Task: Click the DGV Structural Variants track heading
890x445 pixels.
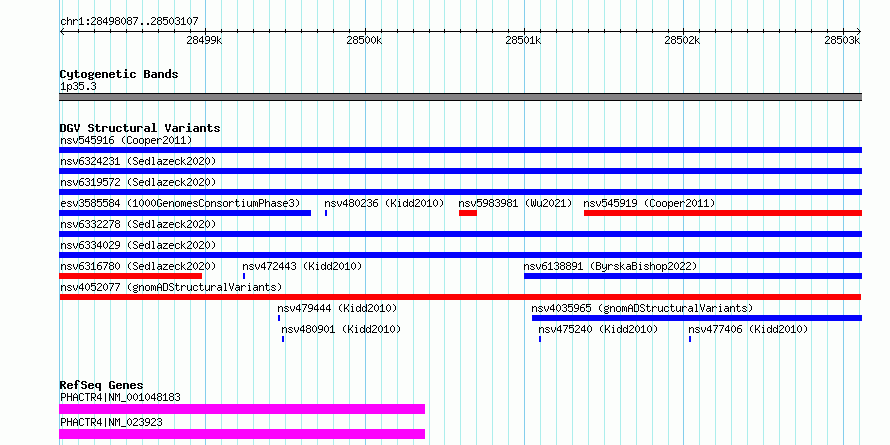Action: point(140,128)
